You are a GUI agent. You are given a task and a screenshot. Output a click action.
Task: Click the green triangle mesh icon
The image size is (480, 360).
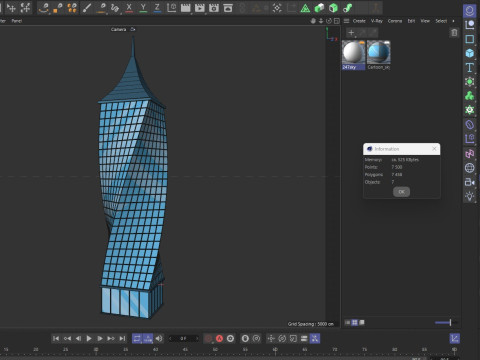(x=305, y=8)
